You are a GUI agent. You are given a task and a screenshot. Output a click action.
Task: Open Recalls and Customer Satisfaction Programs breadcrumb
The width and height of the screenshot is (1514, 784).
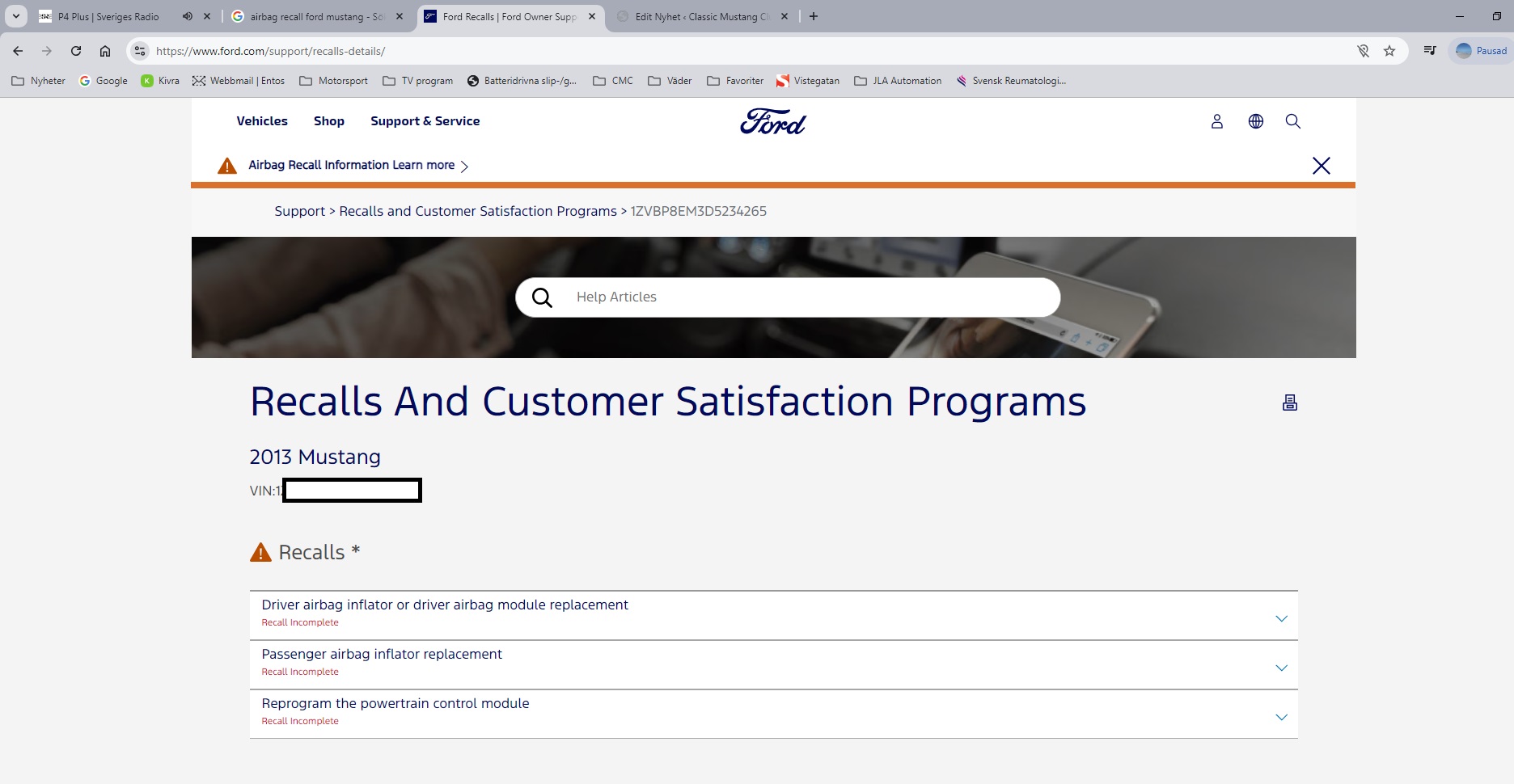coord(478,211)
